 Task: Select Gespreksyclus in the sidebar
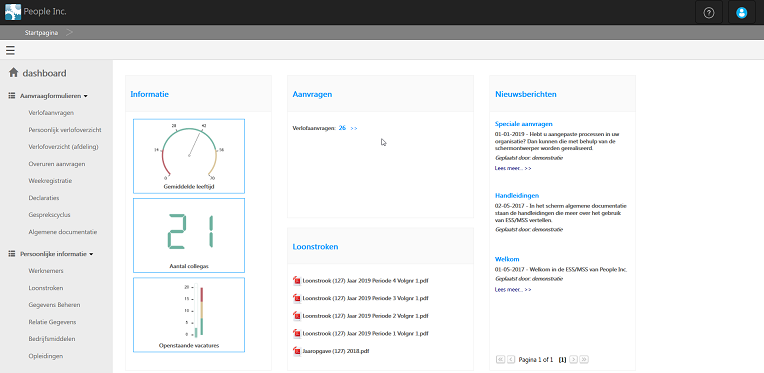49,215
